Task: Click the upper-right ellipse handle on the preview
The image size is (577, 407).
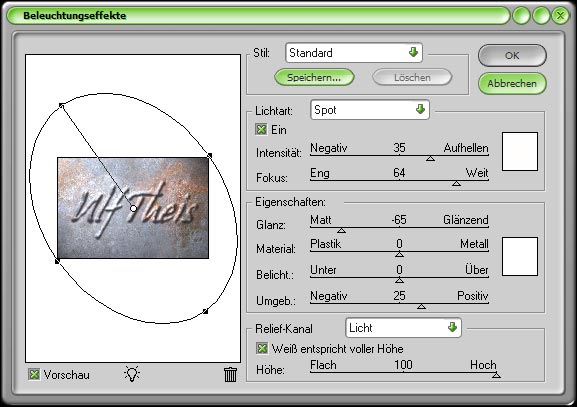Action: tap(210, 156)
